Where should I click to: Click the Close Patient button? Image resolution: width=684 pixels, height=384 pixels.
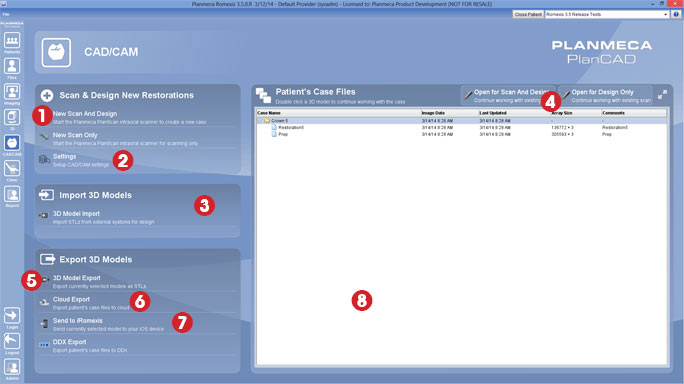point(528,14)
